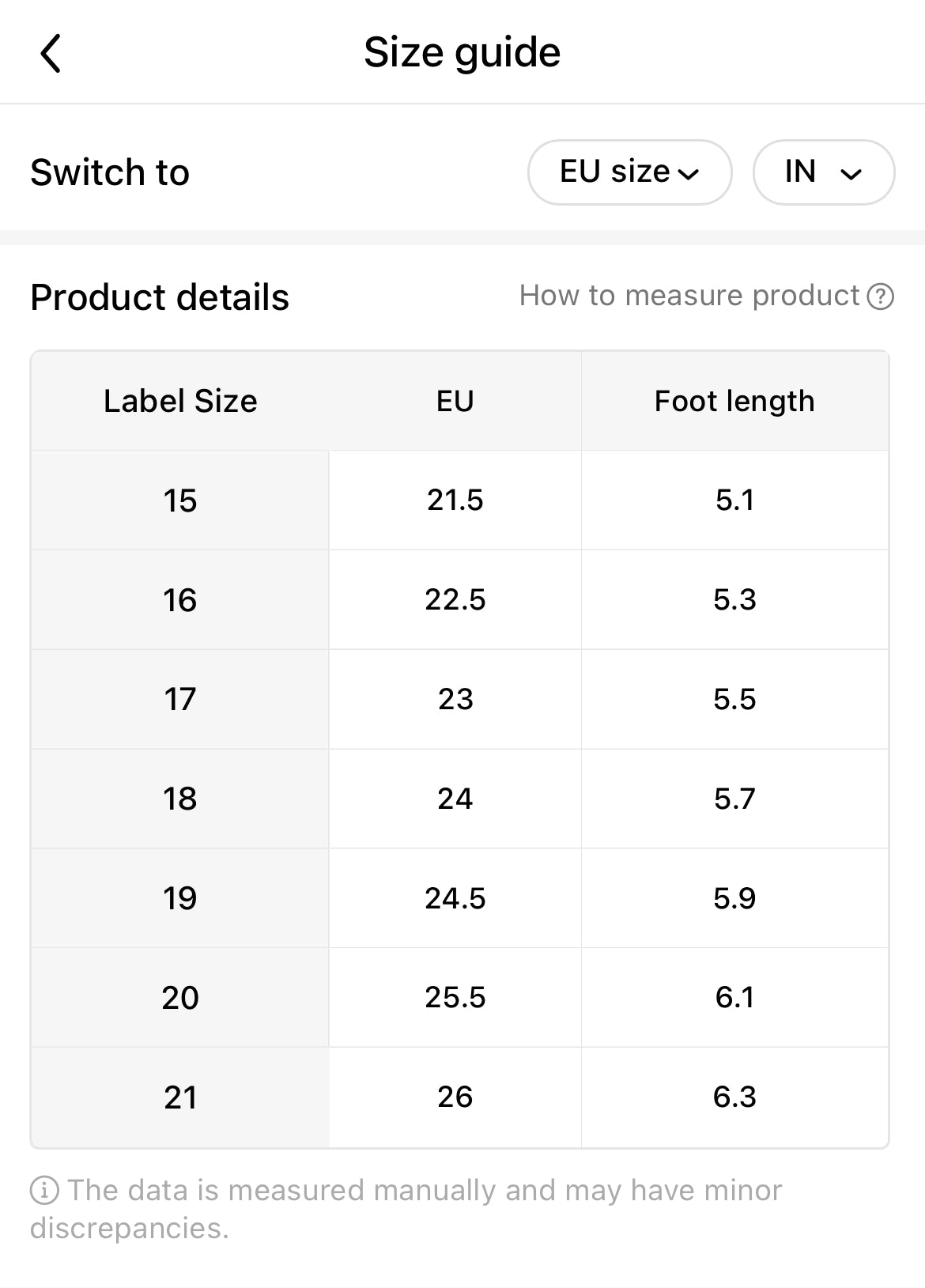The image size is (925, 1288).
Task: Click the Size guide title
Action: [462, 53]
